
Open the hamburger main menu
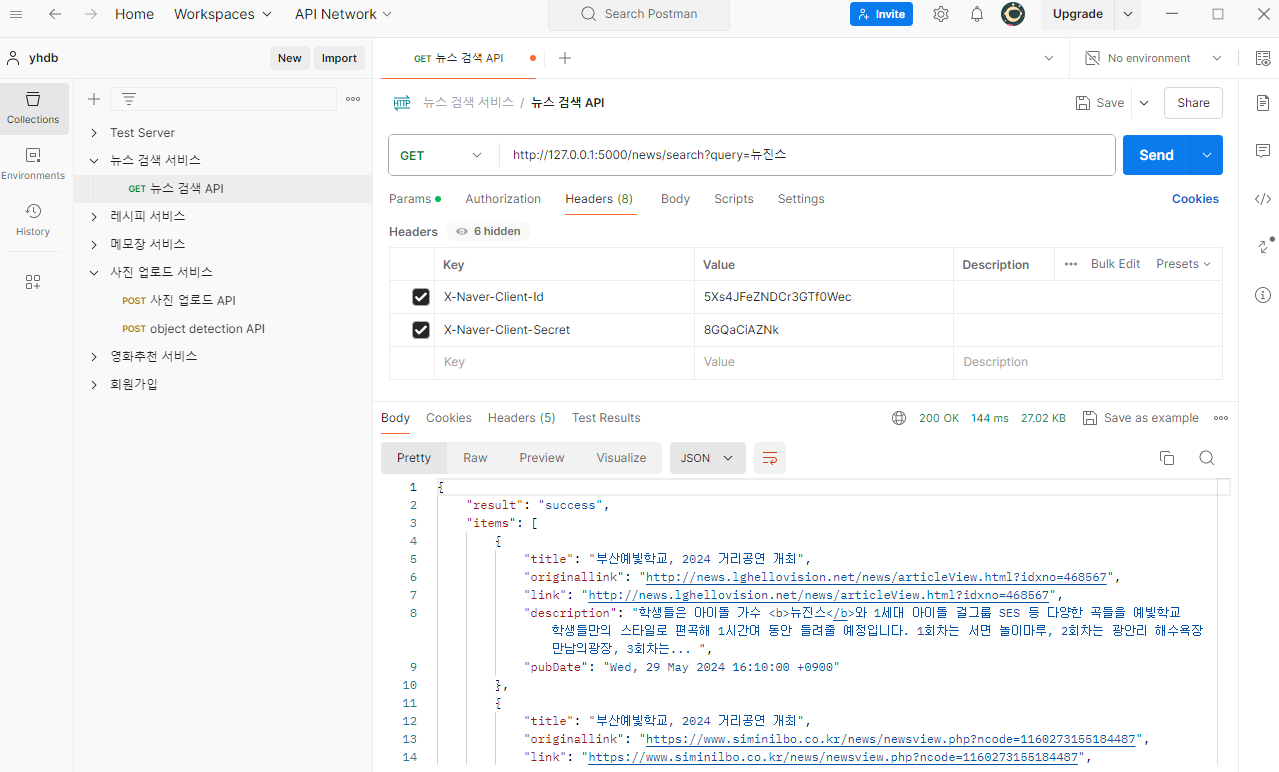pos(16,14)
